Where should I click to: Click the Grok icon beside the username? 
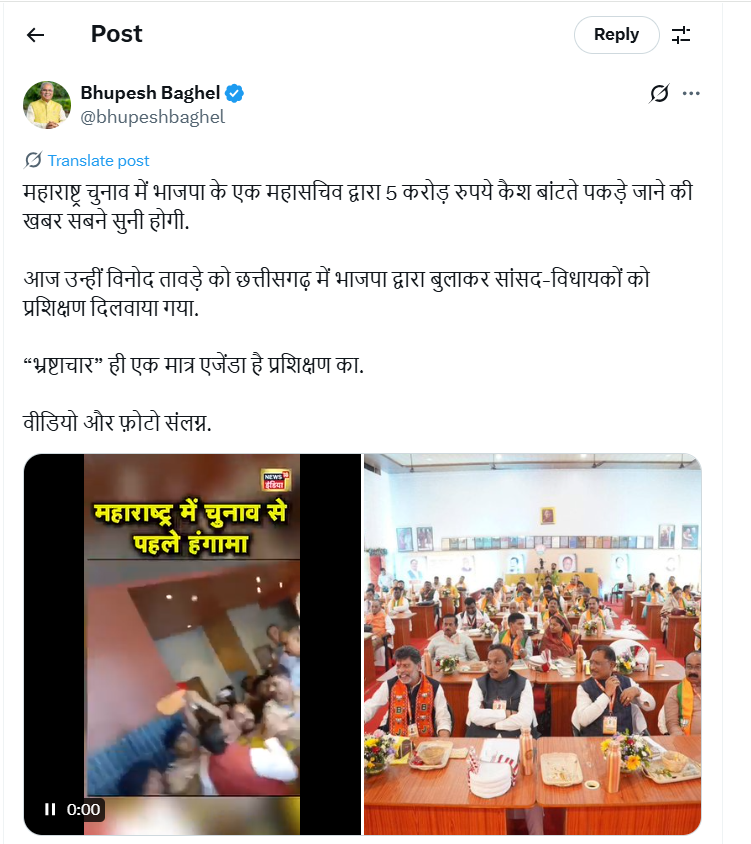659,93
